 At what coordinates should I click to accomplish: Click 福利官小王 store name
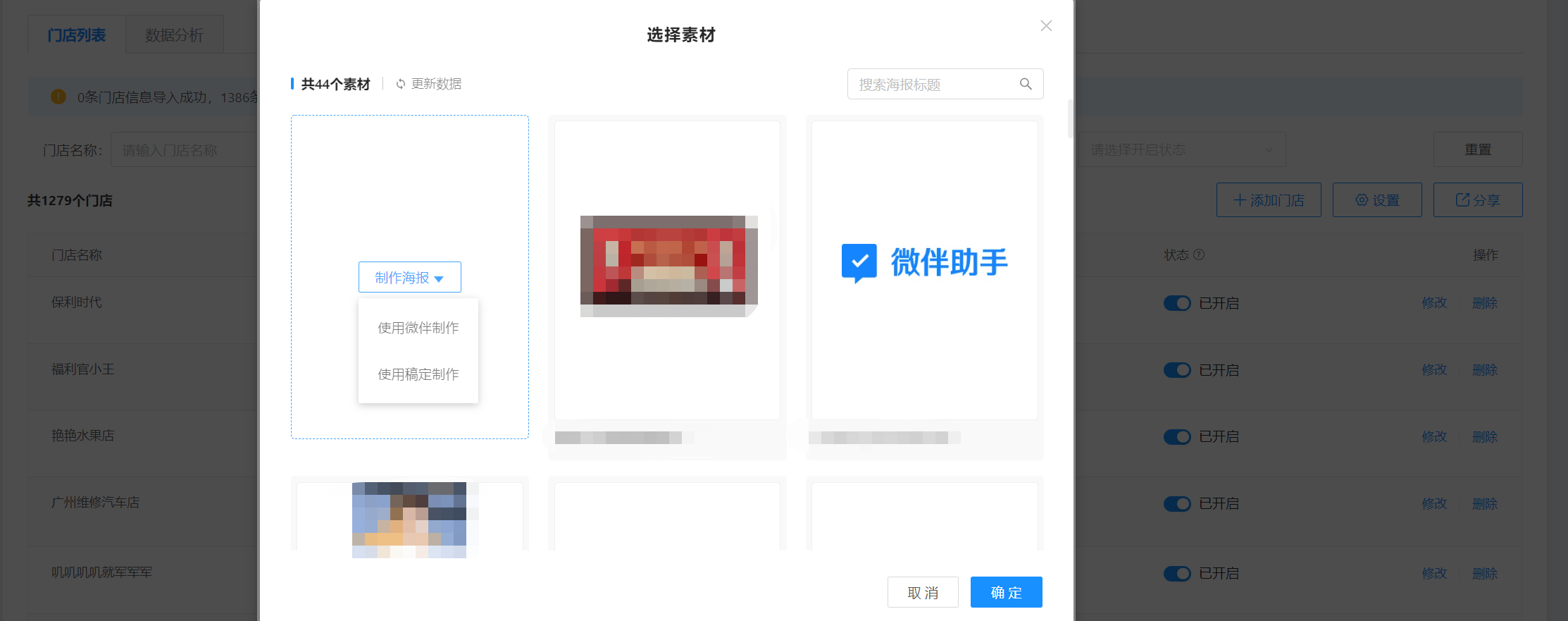point(83,369)
